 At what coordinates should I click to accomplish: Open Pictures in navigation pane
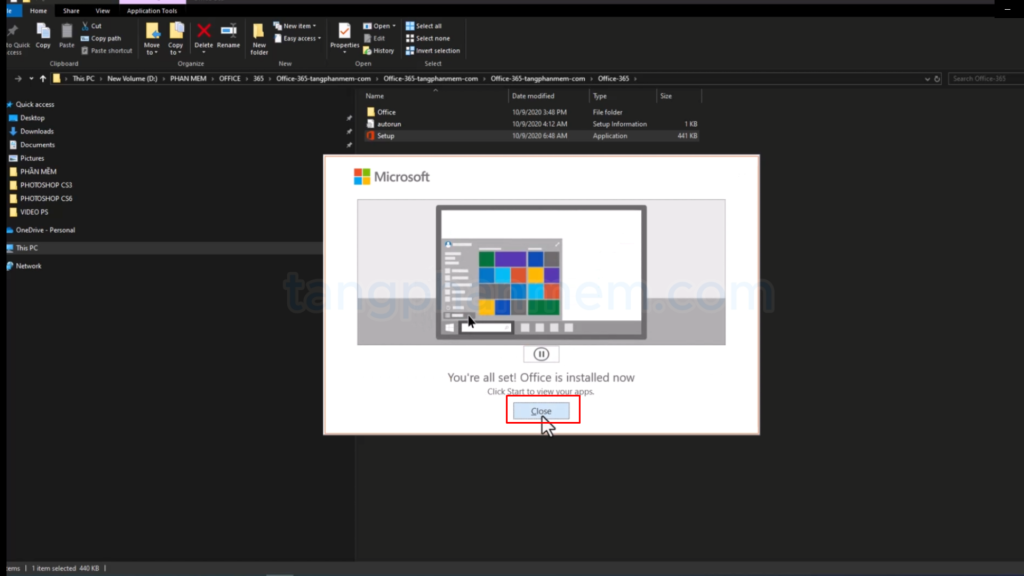coord(32,158)
